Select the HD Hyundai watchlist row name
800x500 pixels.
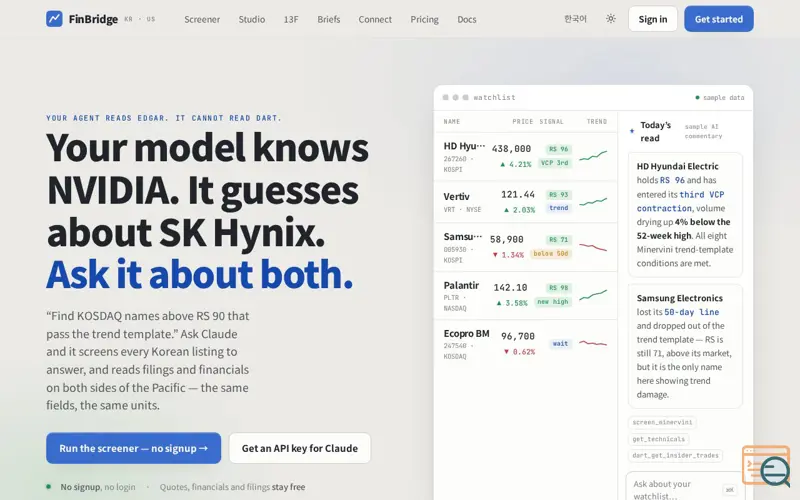464,146
